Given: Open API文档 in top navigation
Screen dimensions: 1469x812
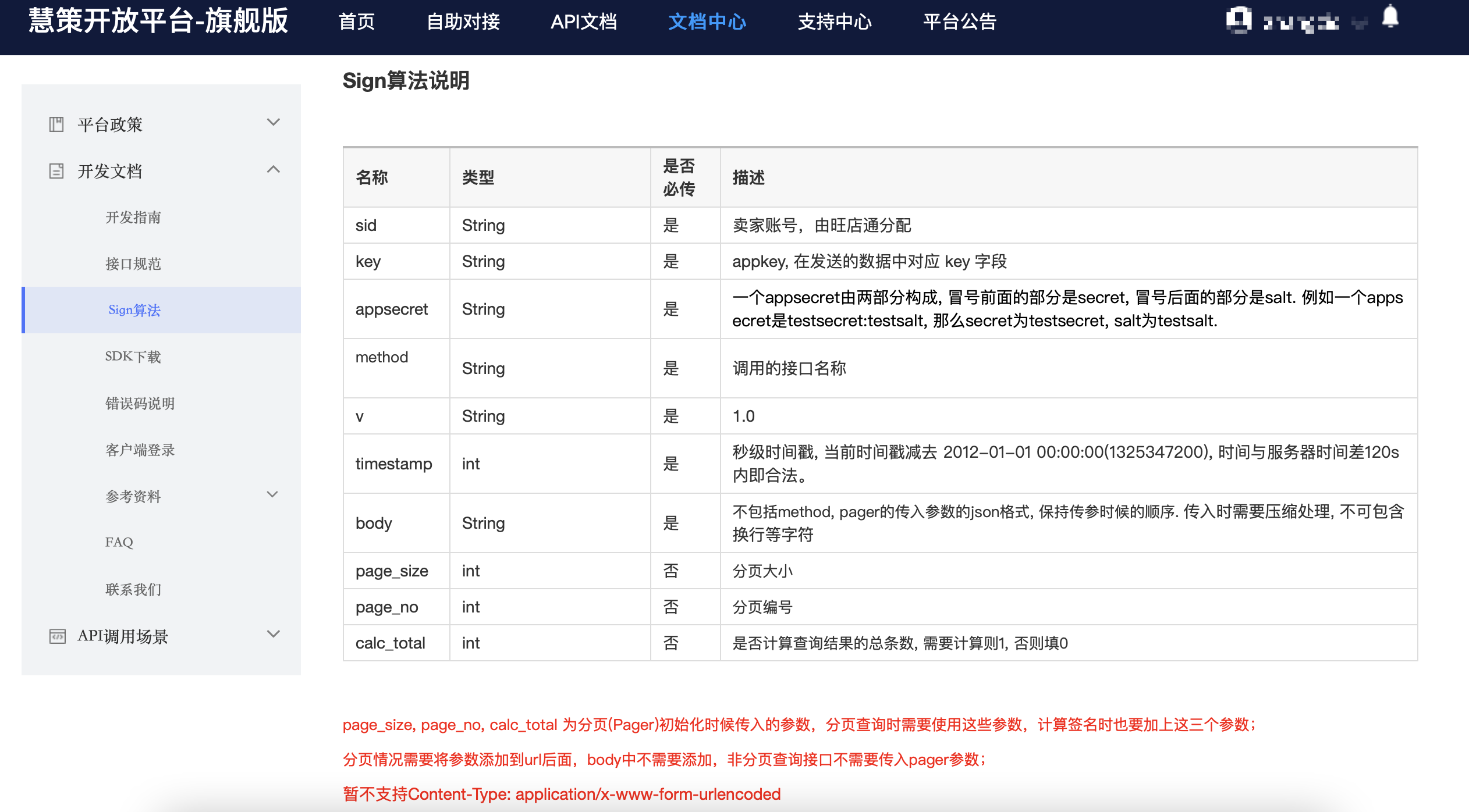Looking at the screenshot, I should [584, 22].
